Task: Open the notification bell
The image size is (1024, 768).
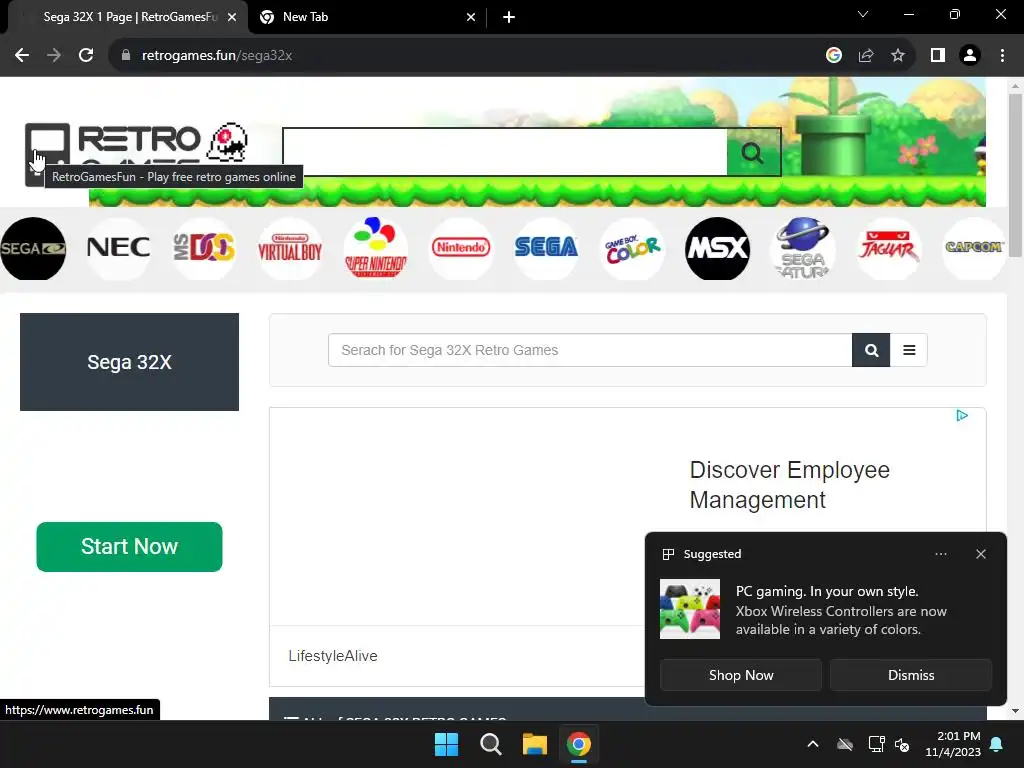Action: point(997,744)
